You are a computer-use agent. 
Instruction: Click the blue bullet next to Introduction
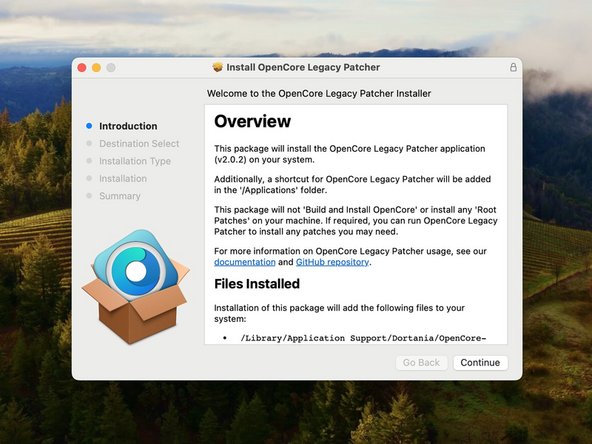pyautogui.click(x=89, y=126)
